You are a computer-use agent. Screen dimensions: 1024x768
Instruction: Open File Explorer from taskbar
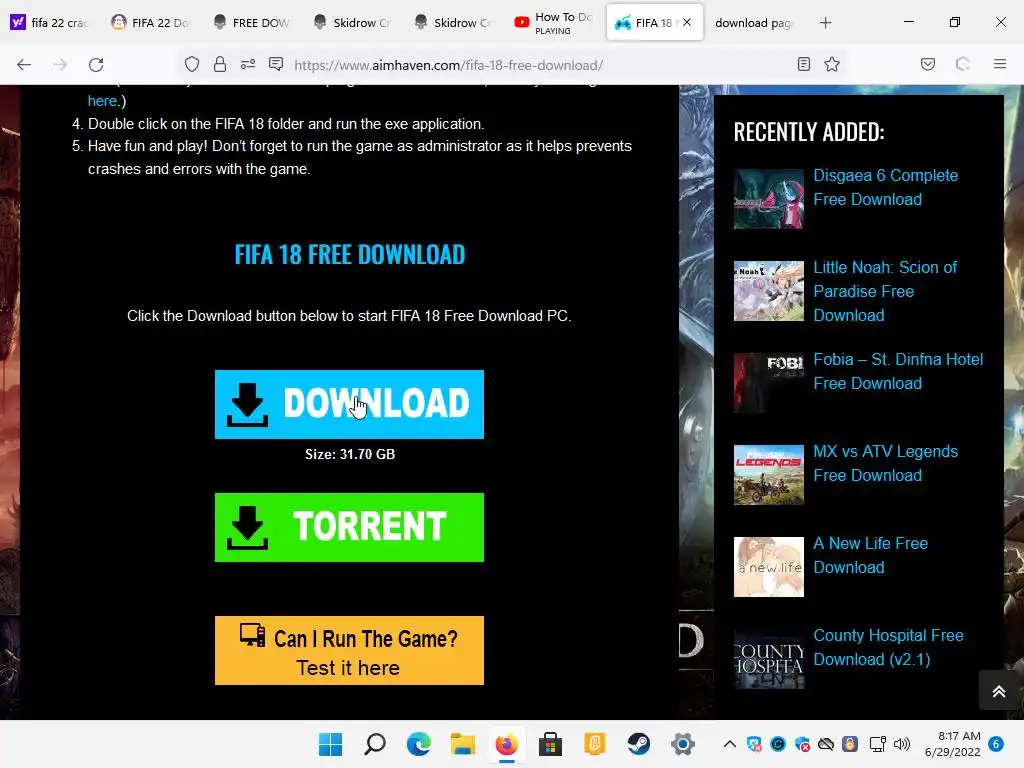(x=462, y=744)
